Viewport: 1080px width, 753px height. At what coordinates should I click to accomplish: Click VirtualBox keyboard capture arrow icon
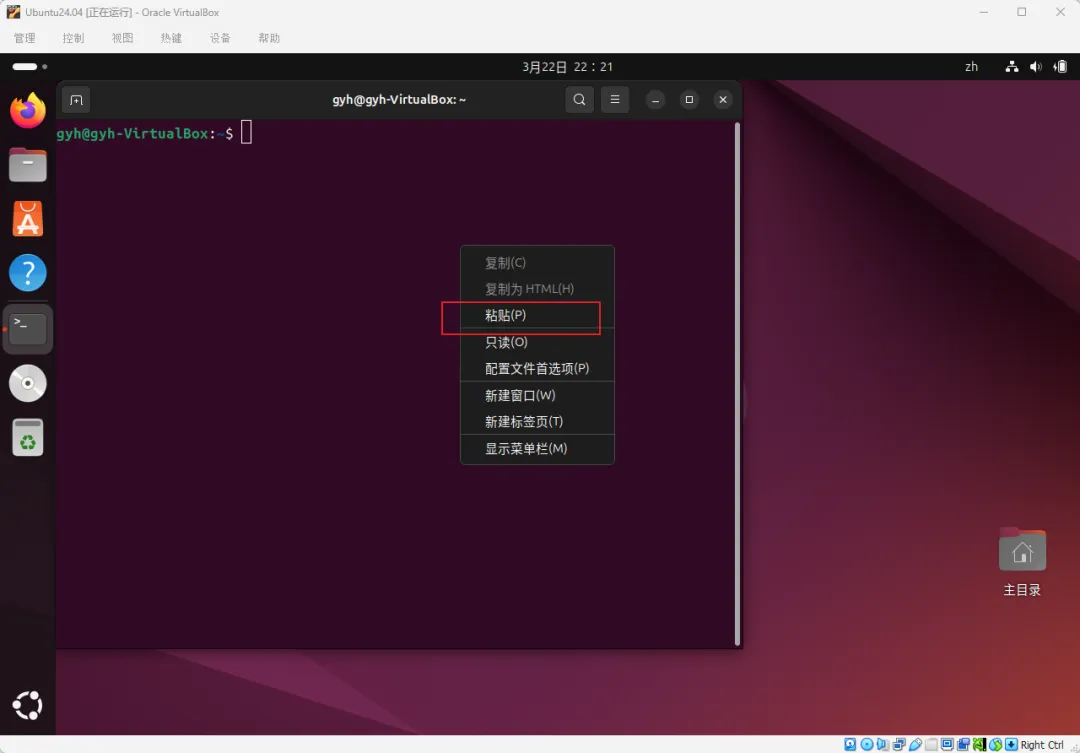tap(1011, 744)
